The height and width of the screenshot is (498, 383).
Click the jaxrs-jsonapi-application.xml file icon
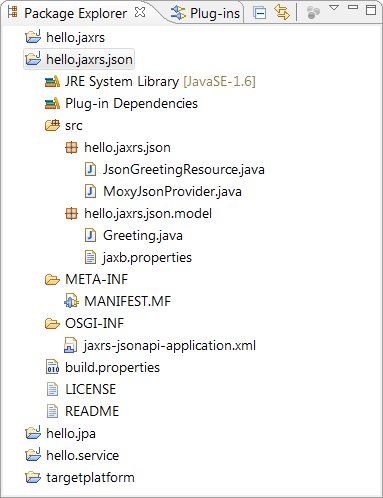tap(71, 345)
